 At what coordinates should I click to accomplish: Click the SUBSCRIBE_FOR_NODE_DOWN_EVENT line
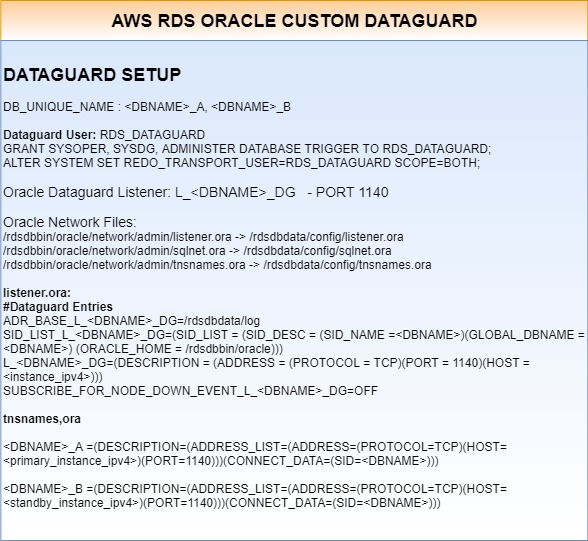(x=190, y=391)
